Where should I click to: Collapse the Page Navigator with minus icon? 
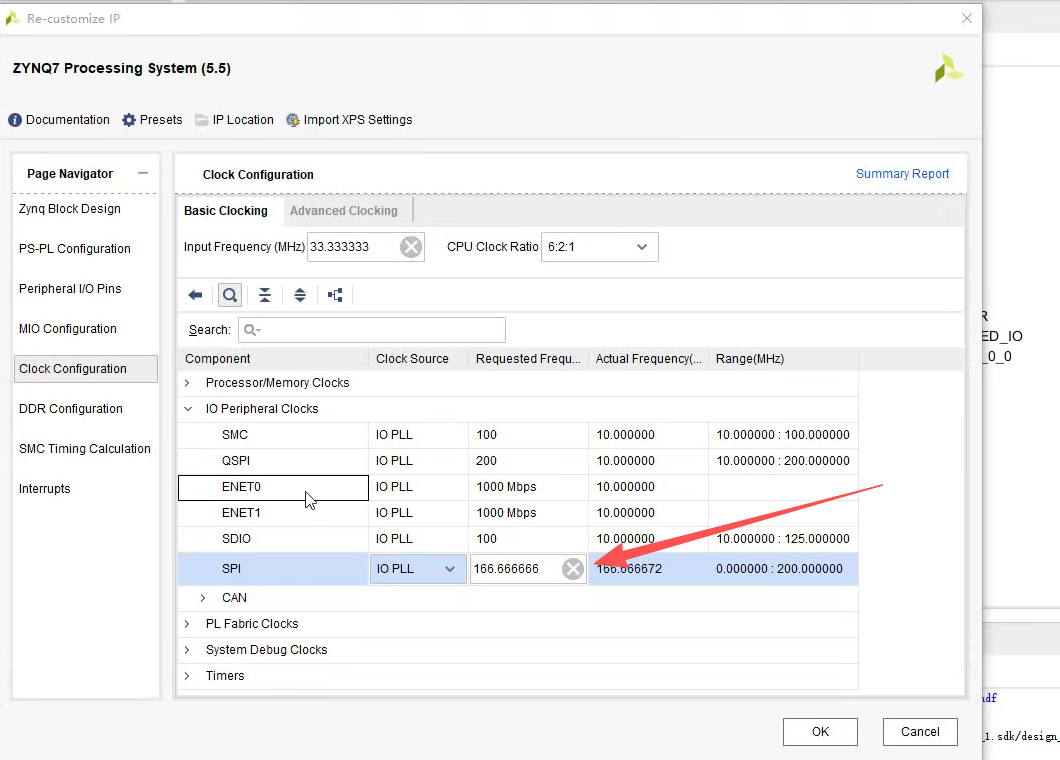[x=143, y=173]
